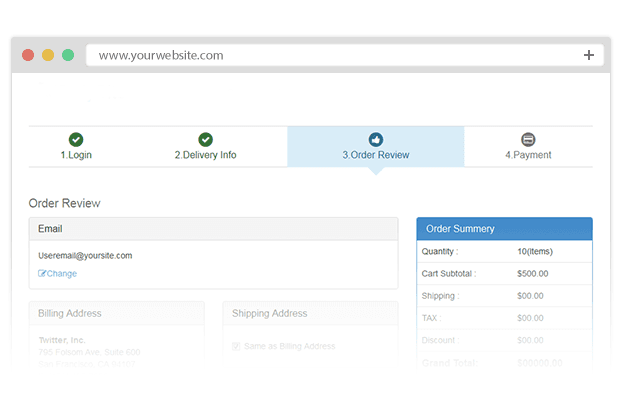Viewport: 623px width, 407px height.
Task: Click the thumbs-up icon above Order Review
Action: point(376,140)
